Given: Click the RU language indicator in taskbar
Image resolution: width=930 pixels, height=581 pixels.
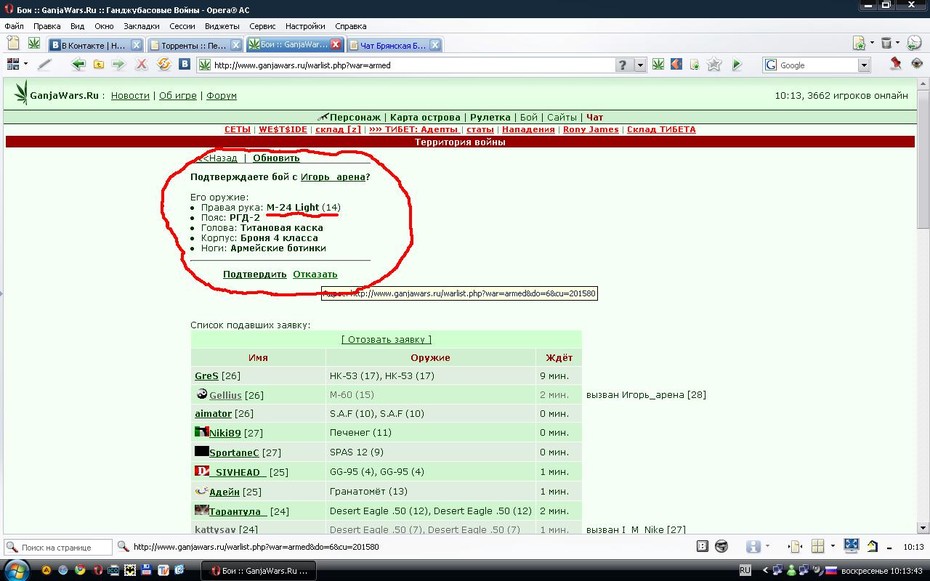Looking at the screenshot, I should [745, 570].
